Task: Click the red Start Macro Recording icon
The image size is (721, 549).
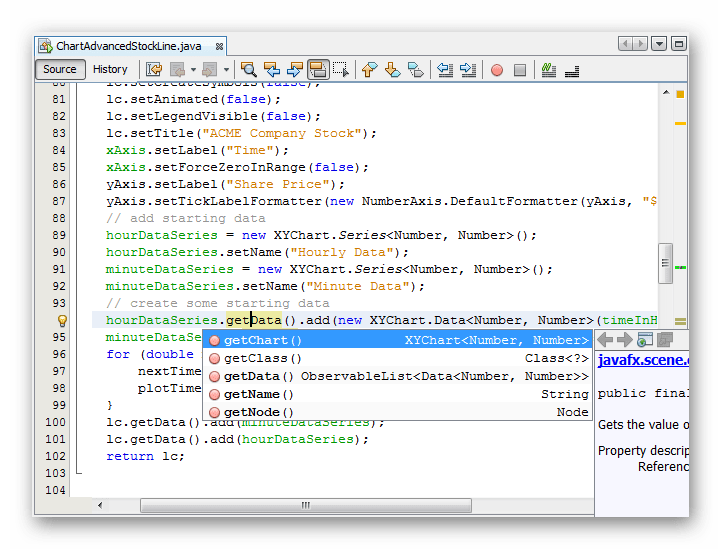Action: coord(497,70)
